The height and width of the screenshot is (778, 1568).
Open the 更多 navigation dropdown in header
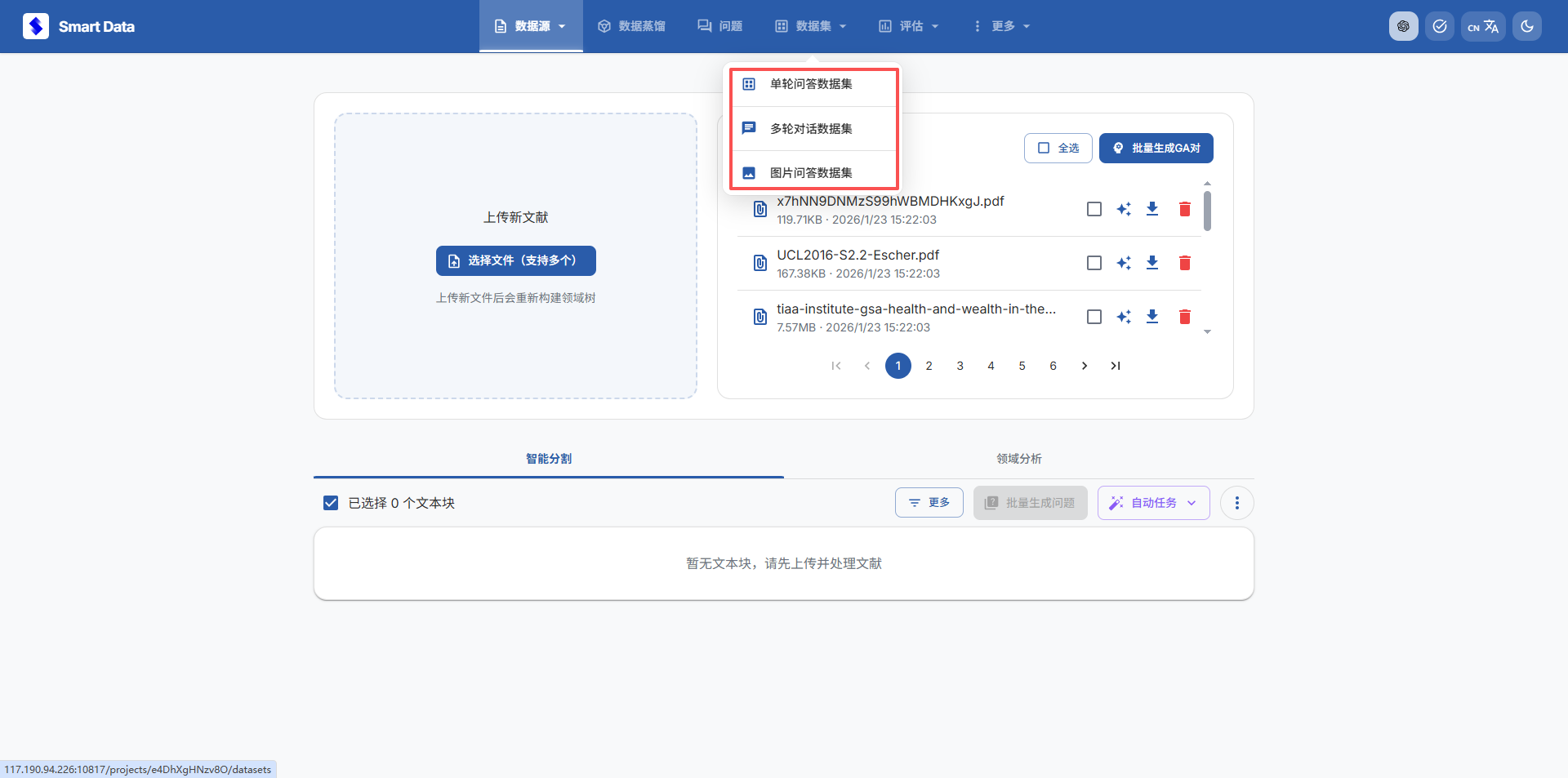(x=1001, y=26)
